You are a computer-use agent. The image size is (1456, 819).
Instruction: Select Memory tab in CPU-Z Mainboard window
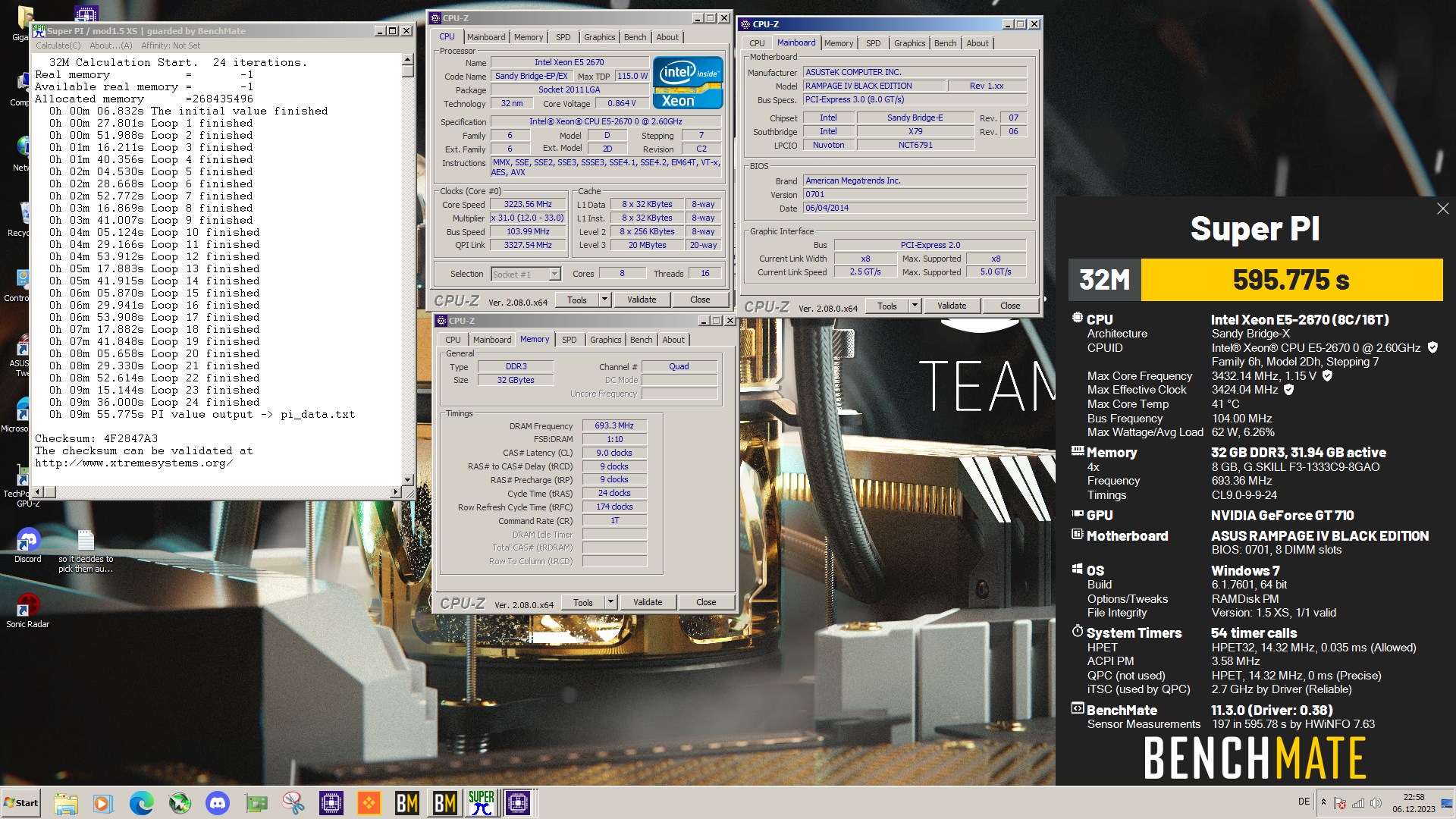(x=839, y=43)
